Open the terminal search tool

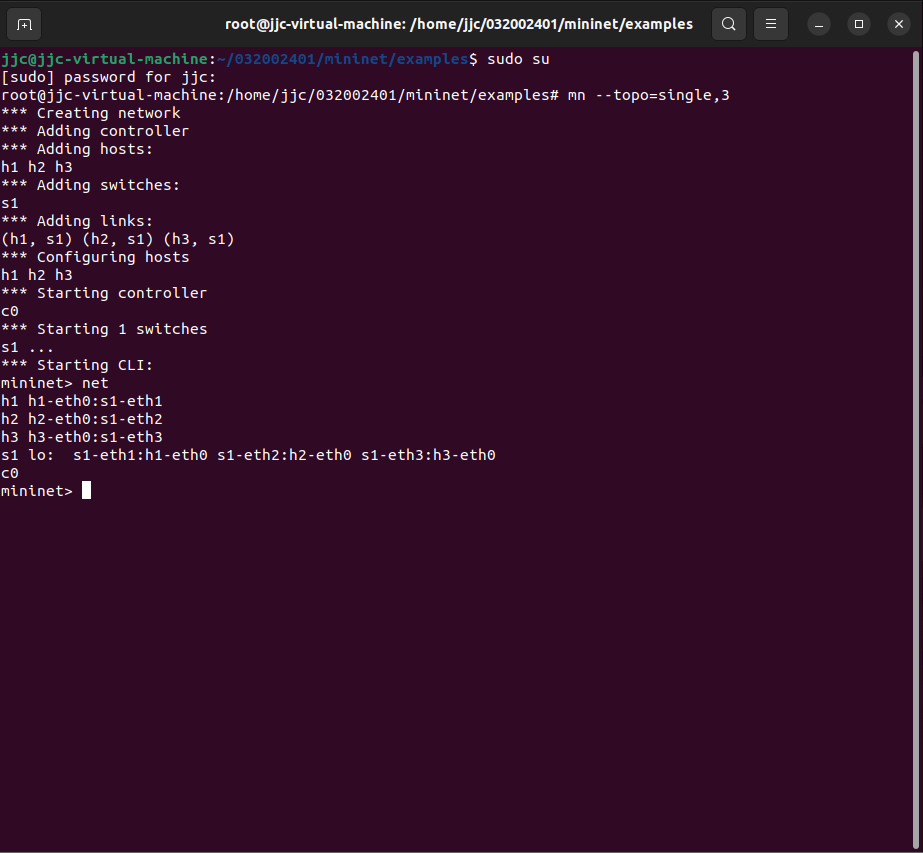click(729, 24)
